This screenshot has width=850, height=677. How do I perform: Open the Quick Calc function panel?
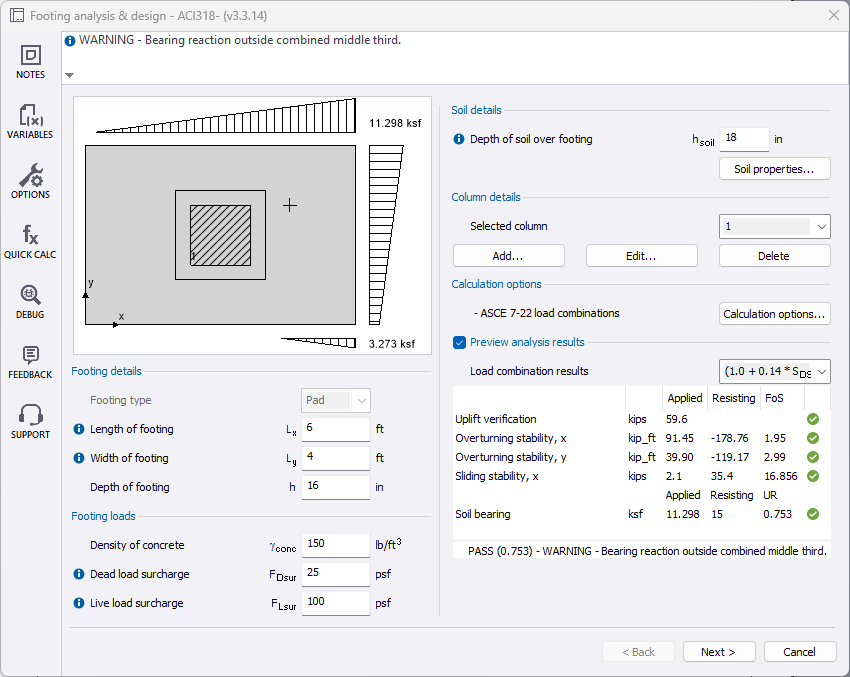[x=30, y=241]
